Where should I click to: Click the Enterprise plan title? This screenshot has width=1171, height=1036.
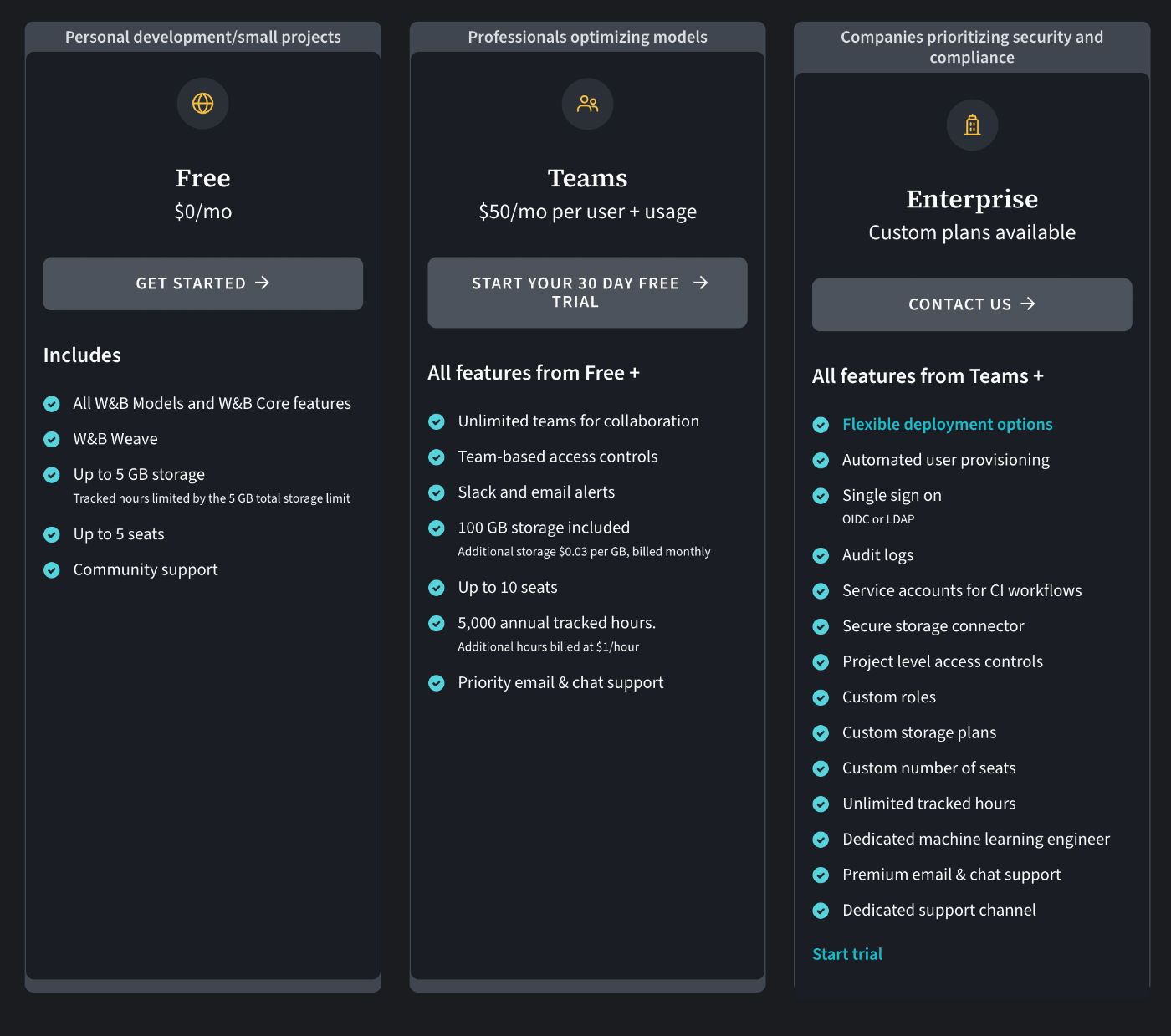point(972,199)
